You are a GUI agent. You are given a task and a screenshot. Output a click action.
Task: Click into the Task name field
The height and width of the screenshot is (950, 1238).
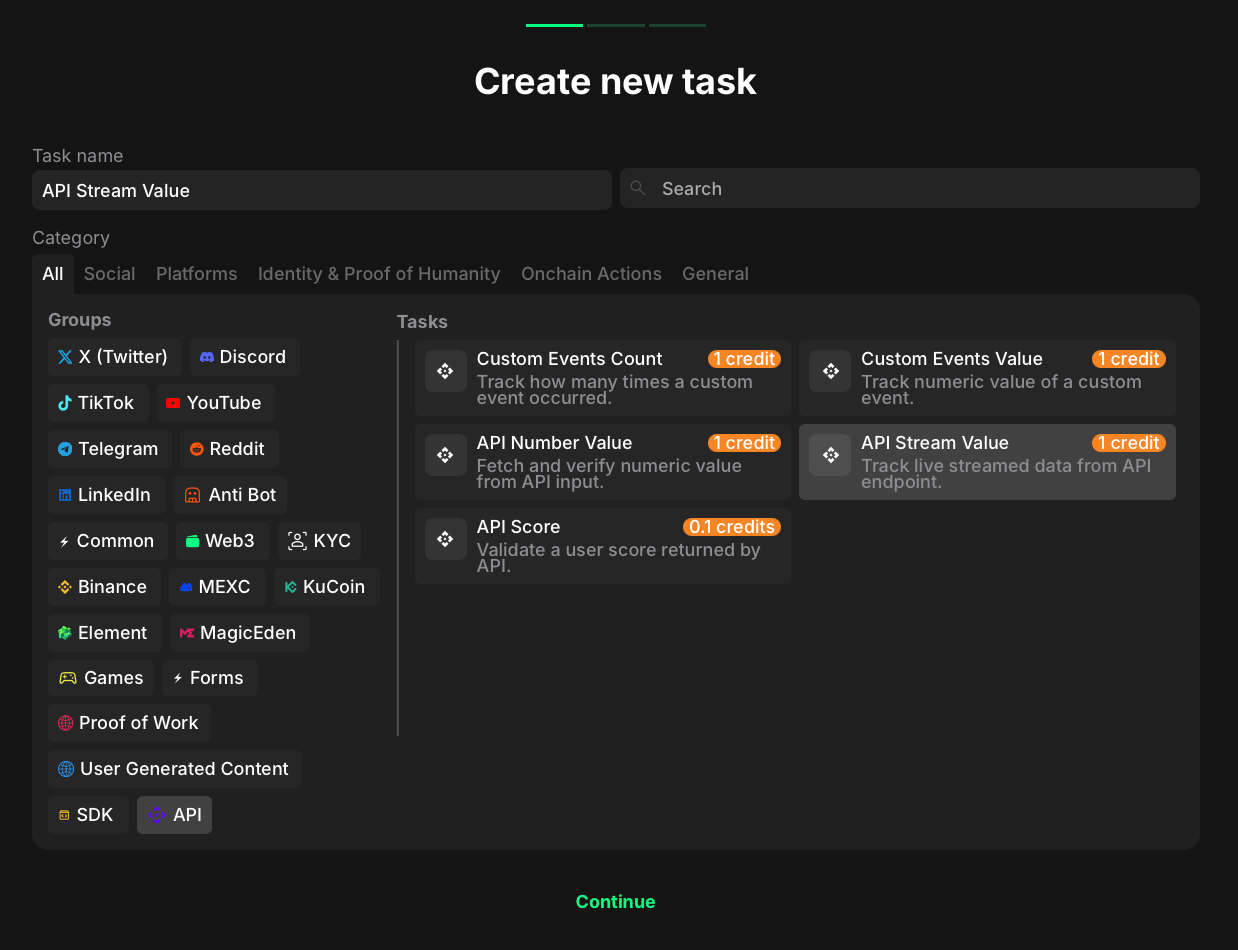coord(322,190)
